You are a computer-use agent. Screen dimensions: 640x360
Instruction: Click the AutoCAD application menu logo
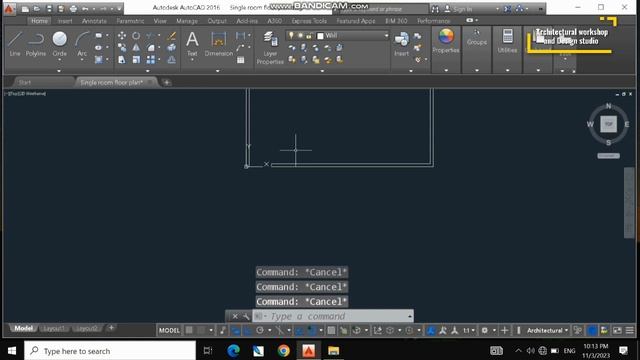click(x=9, y=8)
